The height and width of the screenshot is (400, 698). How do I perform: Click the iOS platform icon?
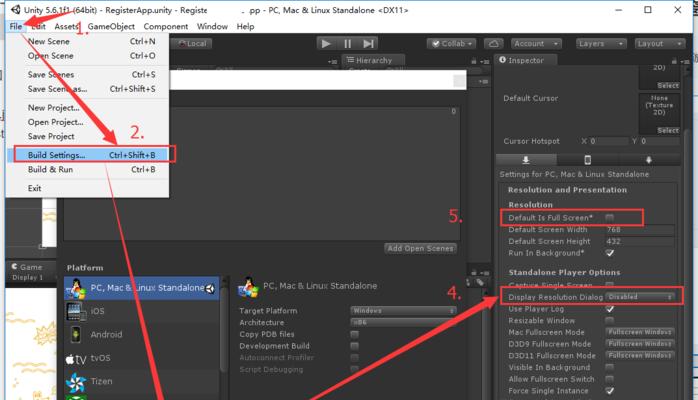coord(74,311)
